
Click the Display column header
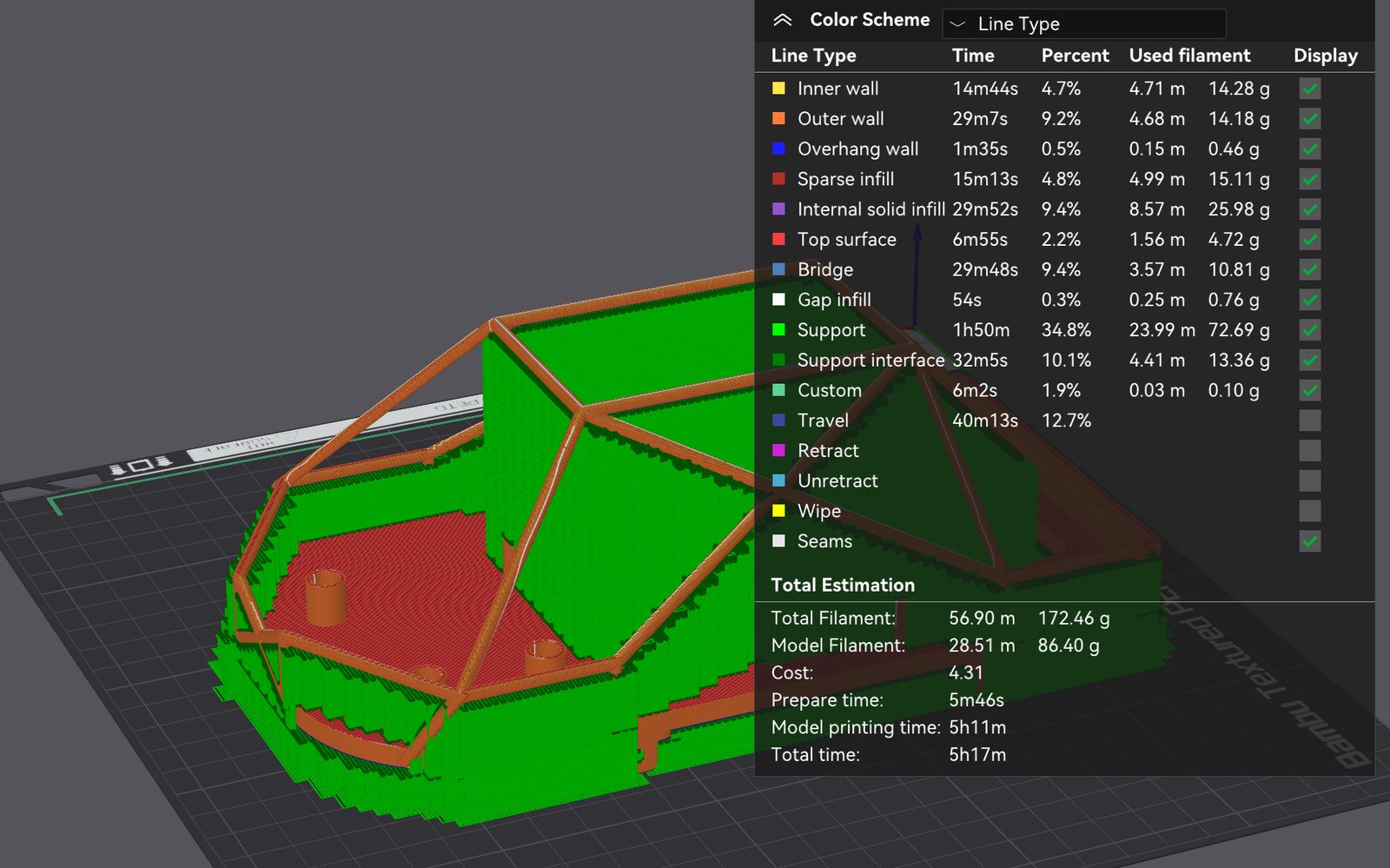(x=1326, y=56)
